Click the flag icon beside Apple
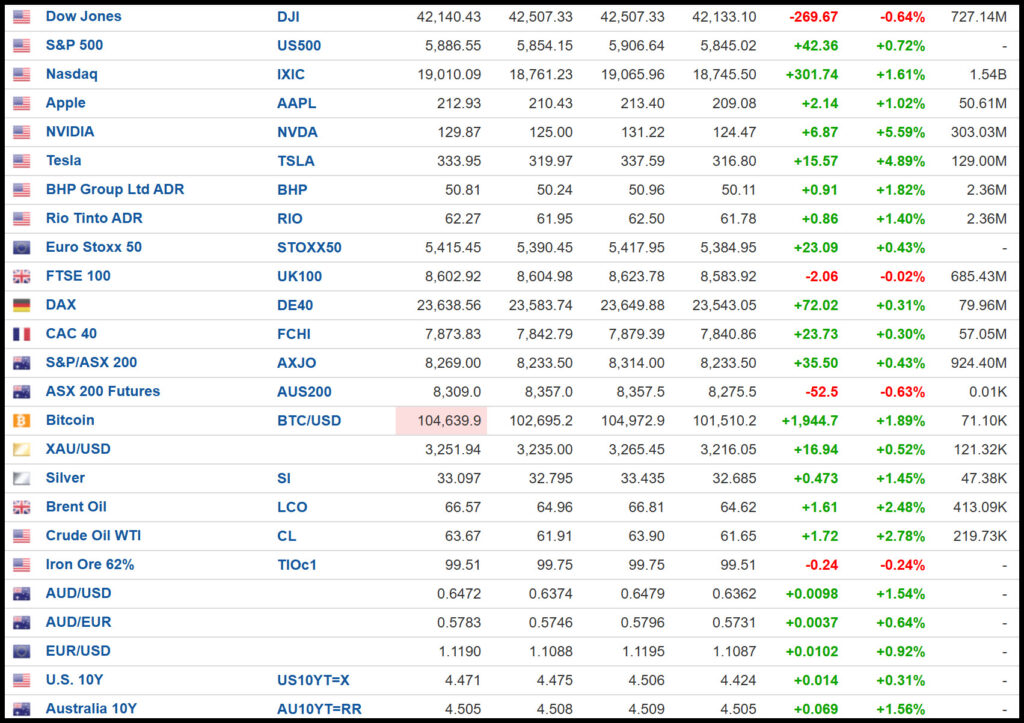 tap(22, 103)
